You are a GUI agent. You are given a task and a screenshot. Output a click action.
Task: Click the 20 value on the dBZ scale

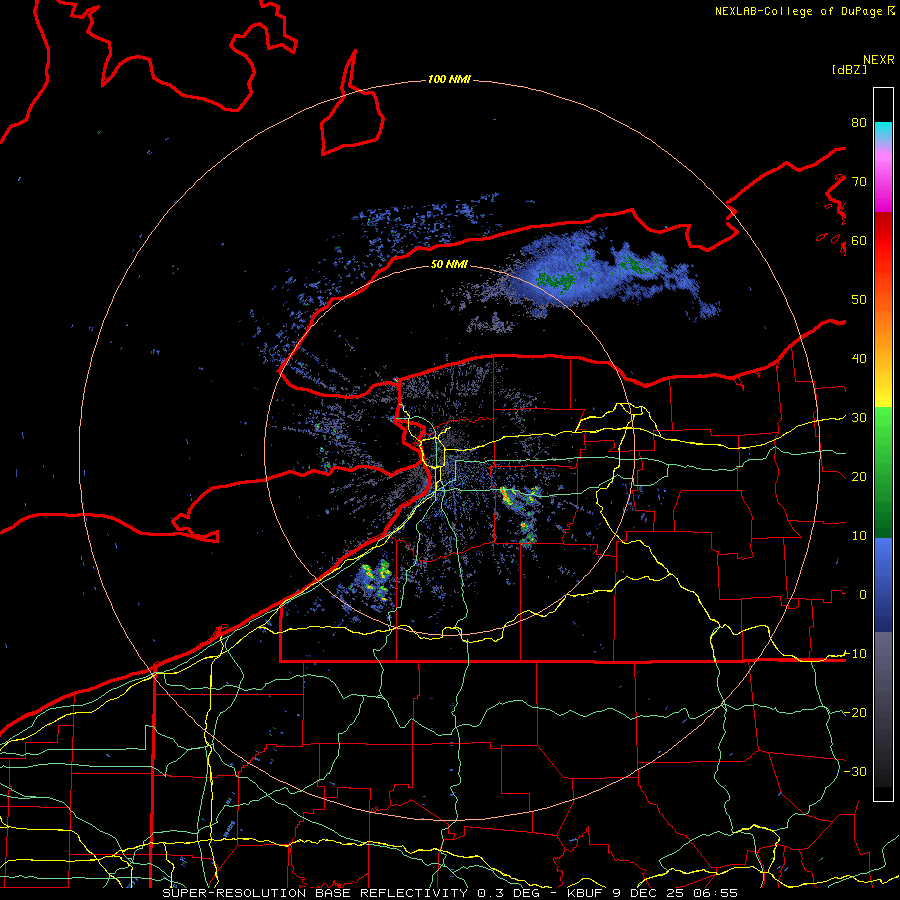point(859,476)
